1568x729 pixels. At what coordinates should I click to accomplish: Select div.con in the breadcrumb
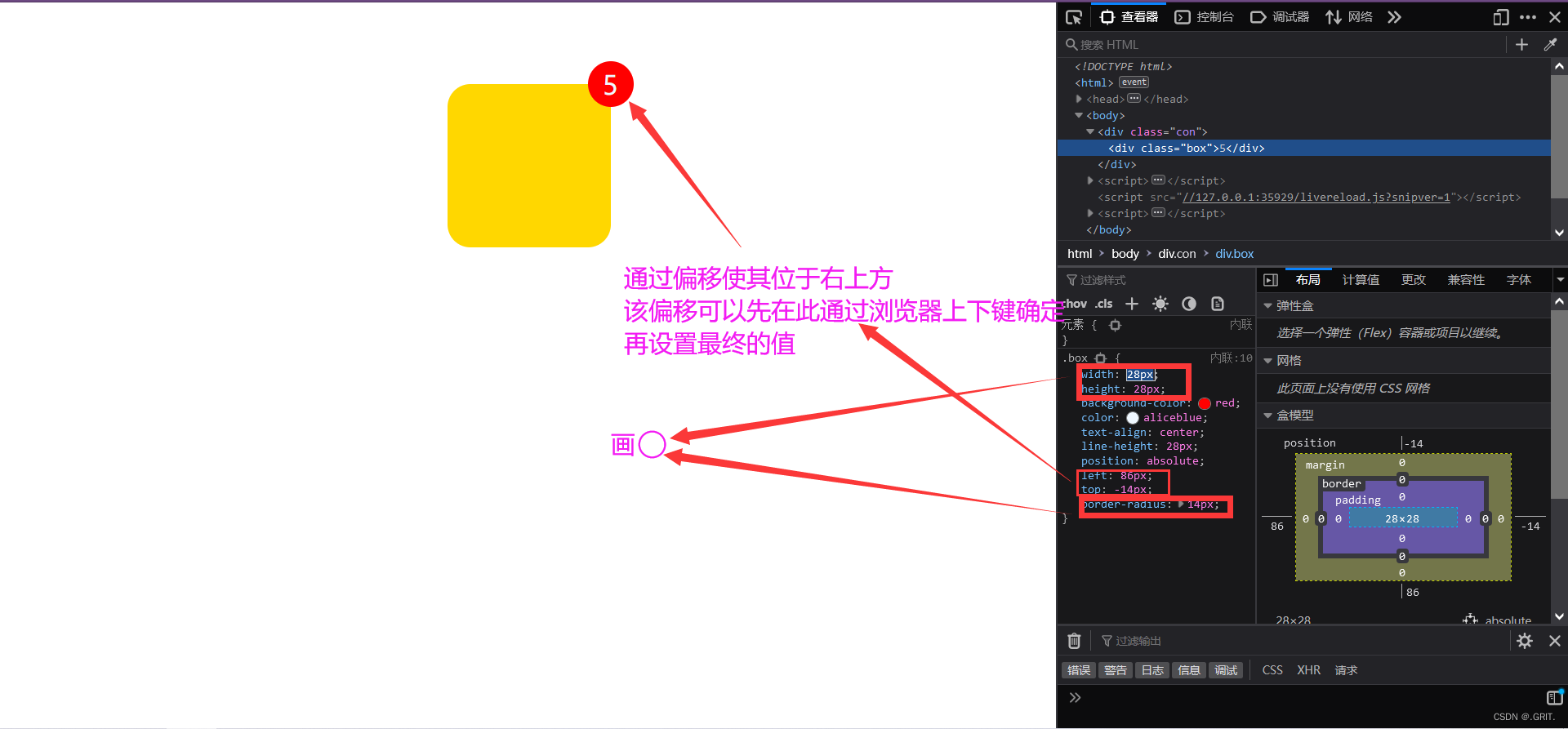pos(1177,254)
